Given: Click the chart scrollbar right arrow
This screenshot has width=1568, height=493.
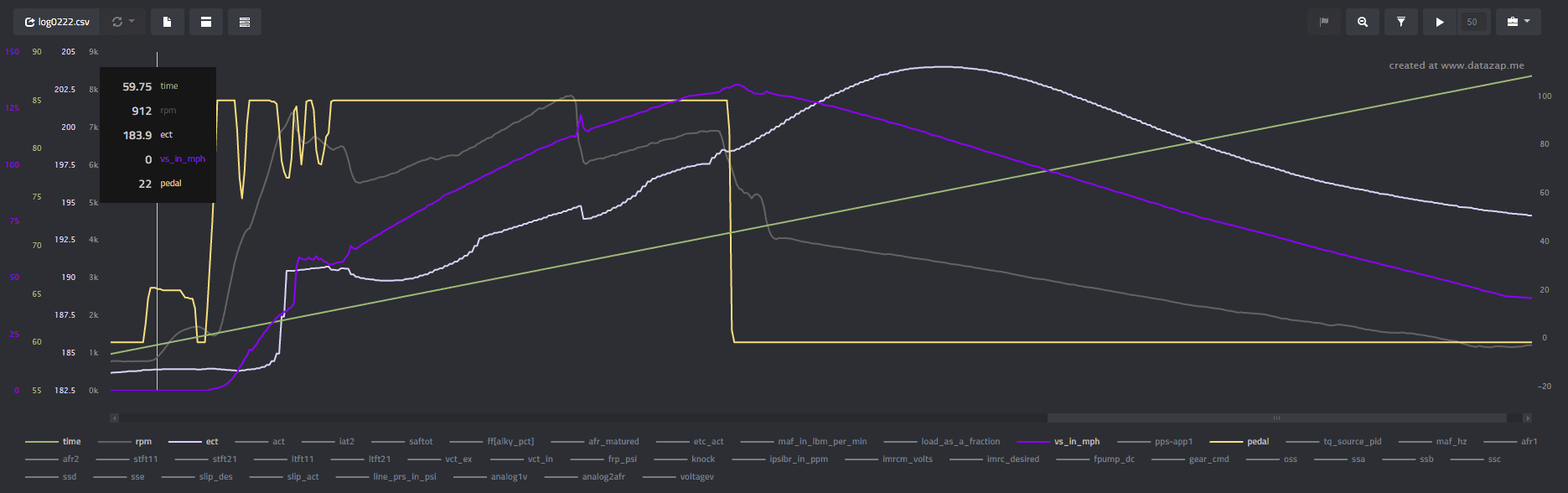Looking at the screenshot, I should click(x=1528, y=418).
